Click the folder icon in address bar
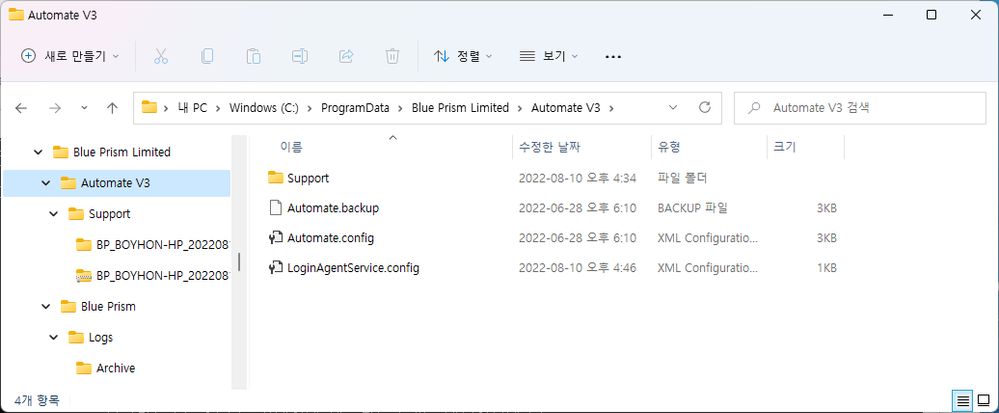Image resolution: width=999 pixels, height=413 pixels. (x=149, y=107)
